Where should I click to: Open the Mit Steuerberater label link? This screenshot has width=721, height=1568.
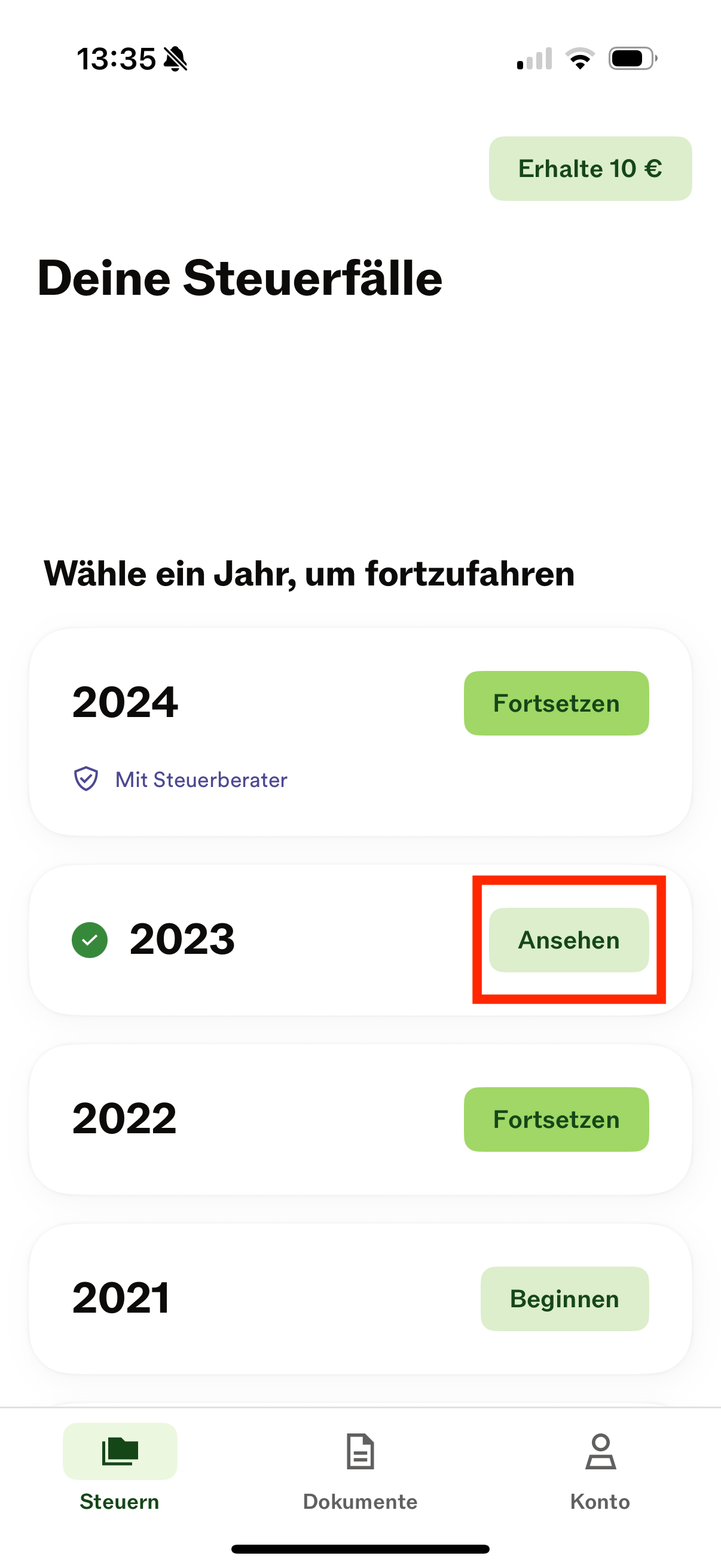(201, 780)
